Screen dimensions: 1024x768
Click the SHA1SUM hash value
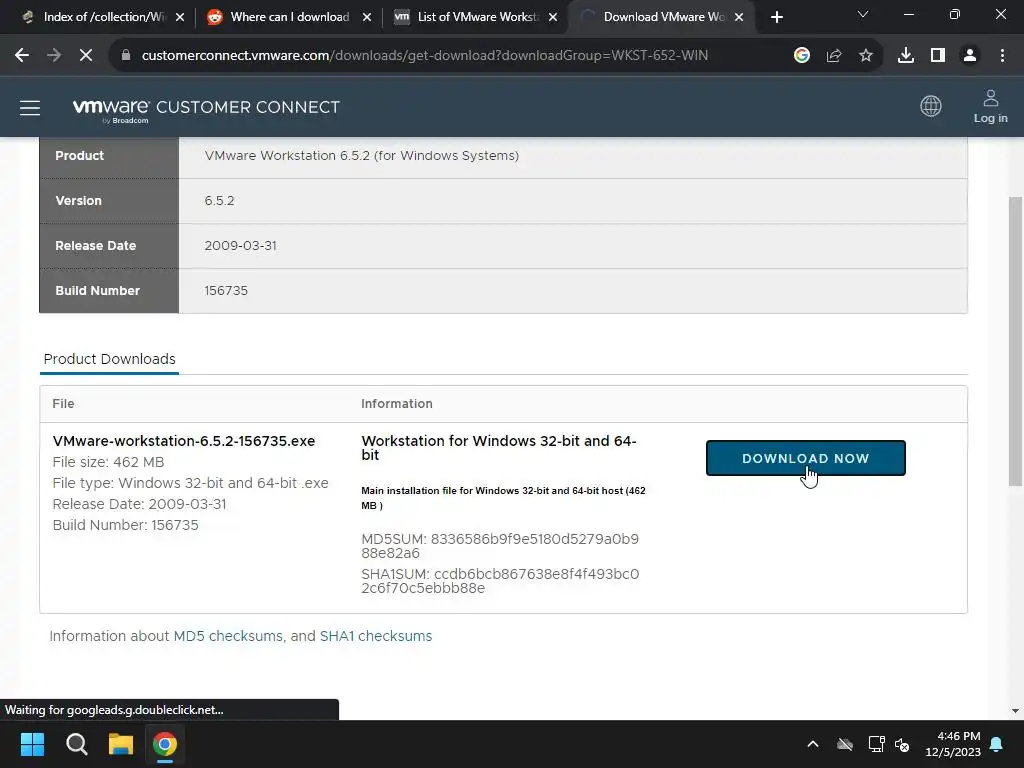[500, 581]
